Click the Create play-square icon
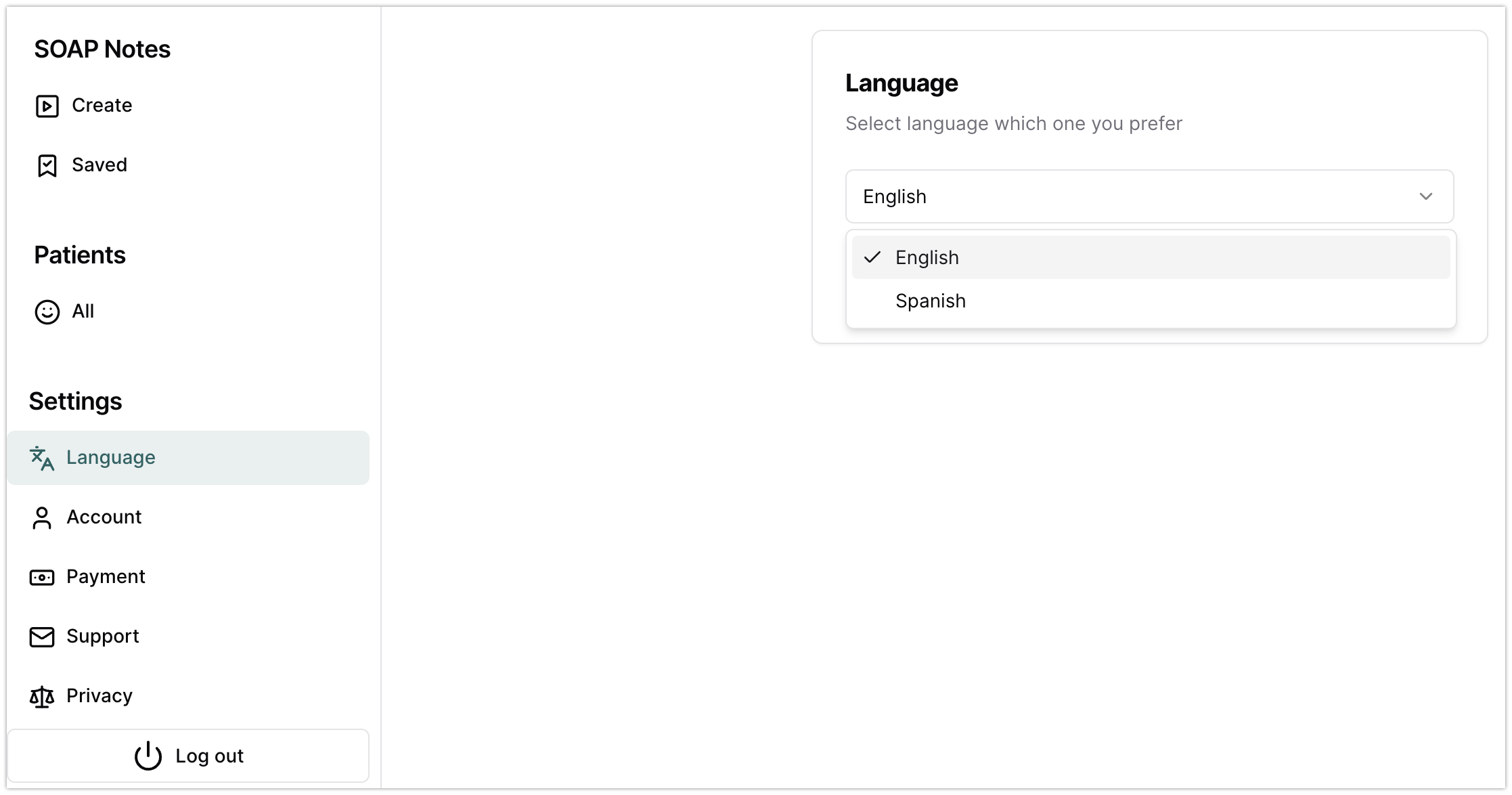This screenshot has width=1512, height=795. click(47, 106)
